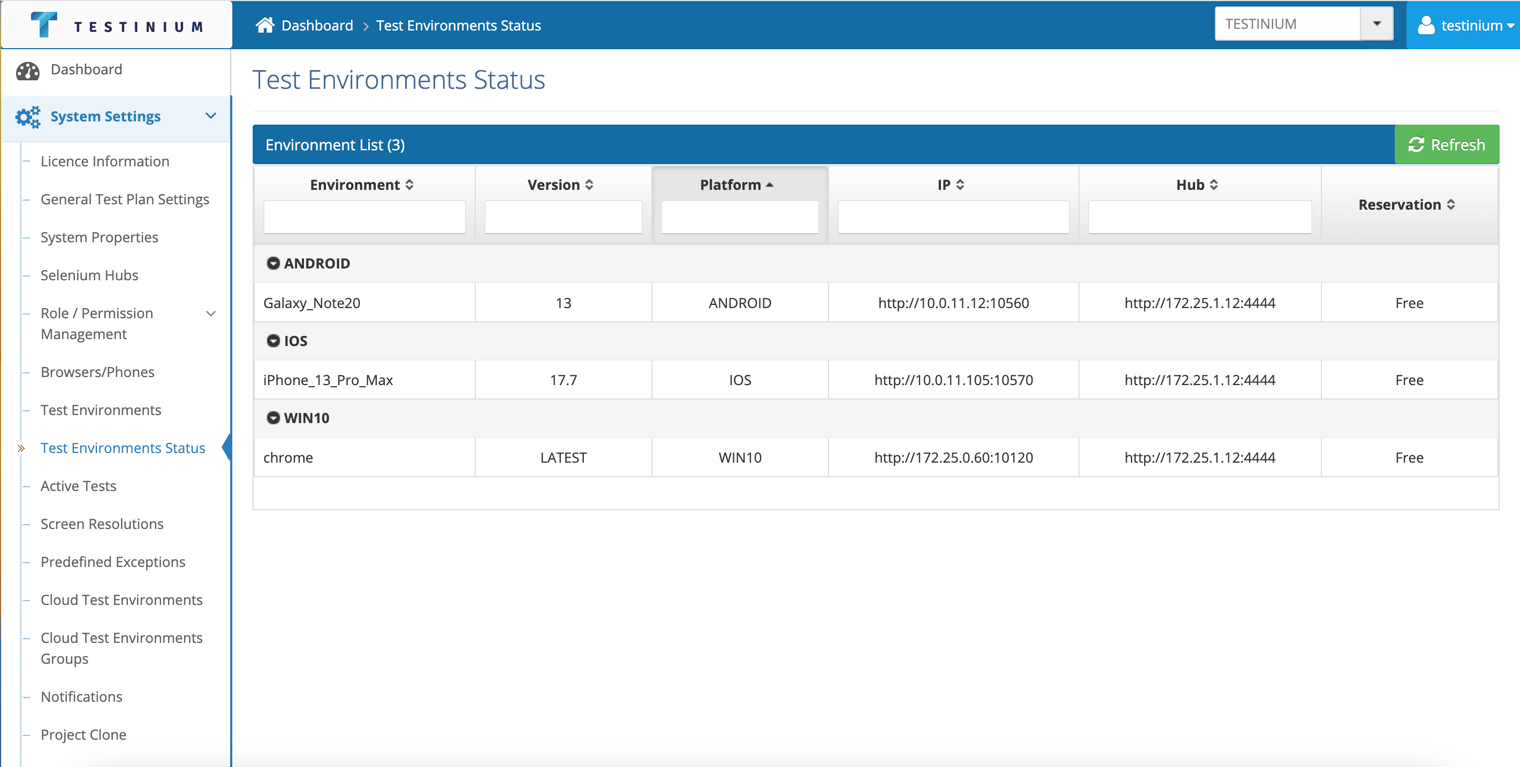Click the Platform filter input
Image resolution: width=1520 pixels, height=767 pixels.
(x=740, y=217)
